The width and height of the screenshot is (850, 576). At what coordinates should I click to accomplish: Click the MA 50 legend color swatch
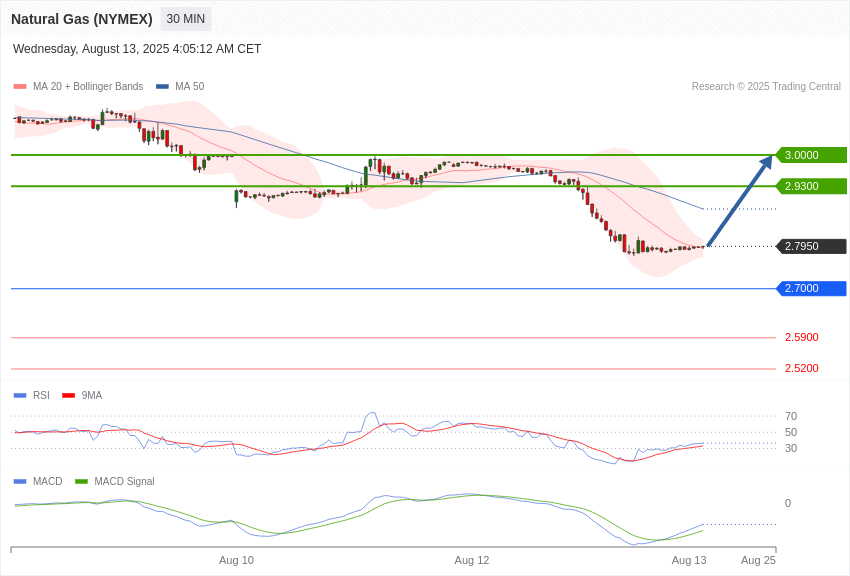[x=162, y=87]
